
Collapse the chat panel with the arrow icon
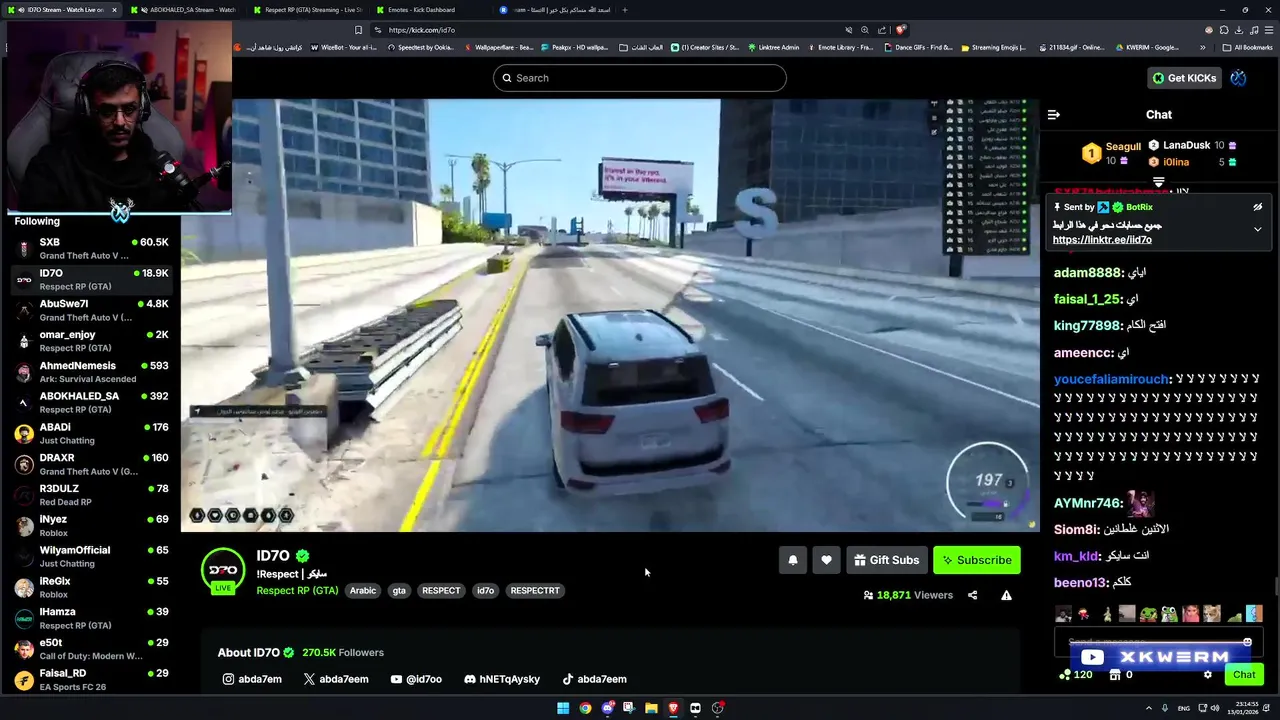pyautogui.click(x=1053, y=115)
